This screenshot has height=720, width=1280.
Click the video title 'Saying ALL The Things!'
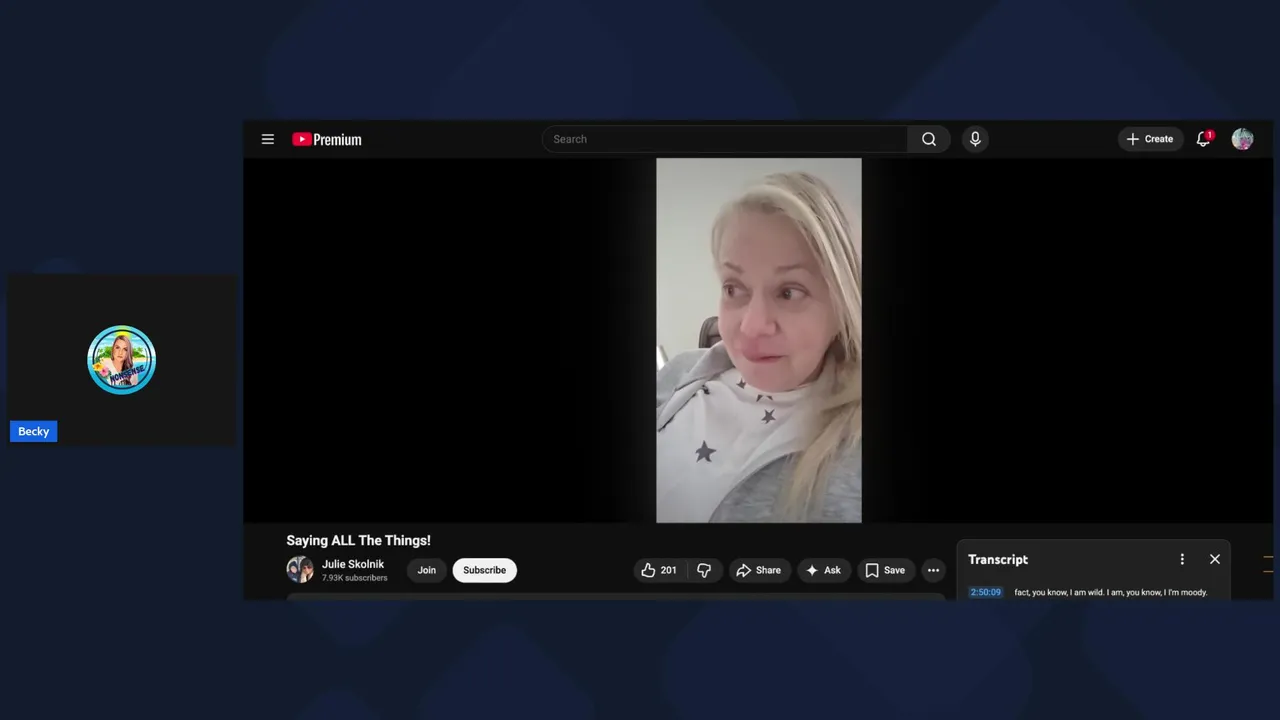click(358, 540)
